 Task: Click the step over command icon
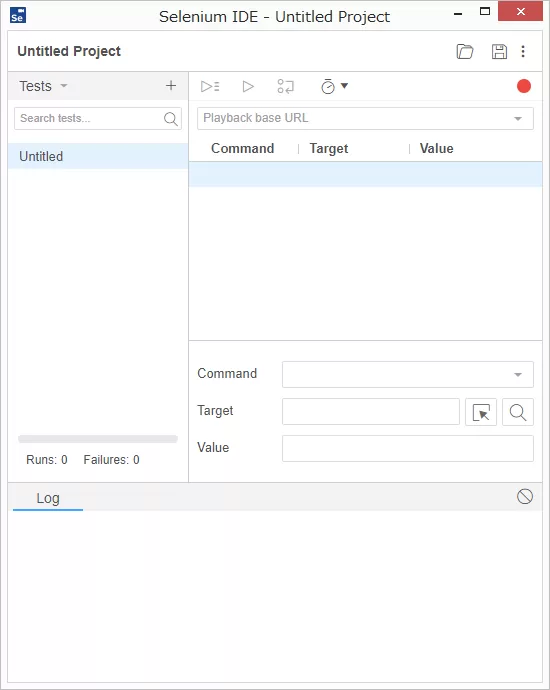pyautogui.click(x=285, y=86)
